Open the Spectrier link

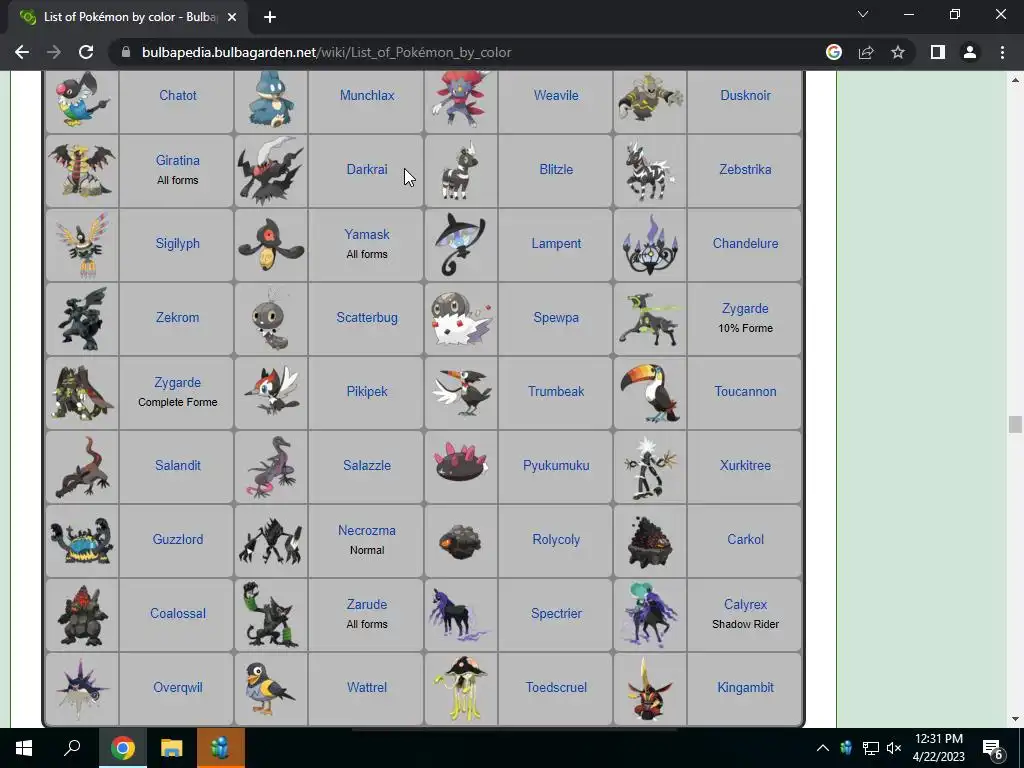point(556,614)
